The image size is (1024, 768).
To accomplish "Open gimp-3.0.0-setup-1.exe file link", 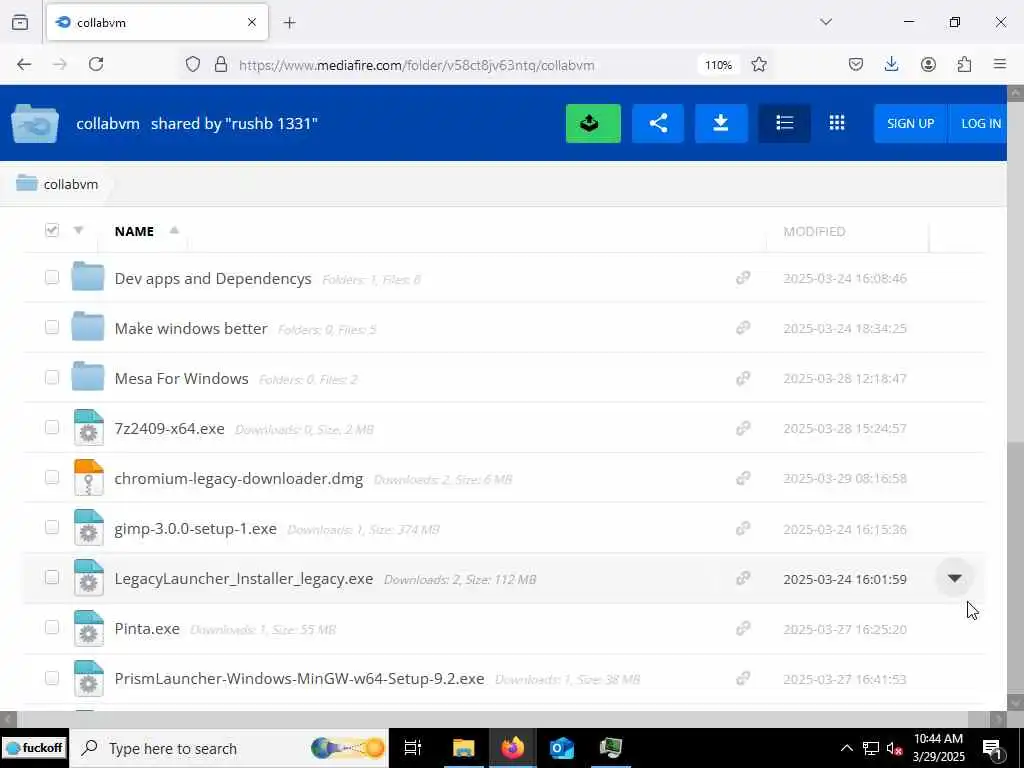I will pos(195,529).
